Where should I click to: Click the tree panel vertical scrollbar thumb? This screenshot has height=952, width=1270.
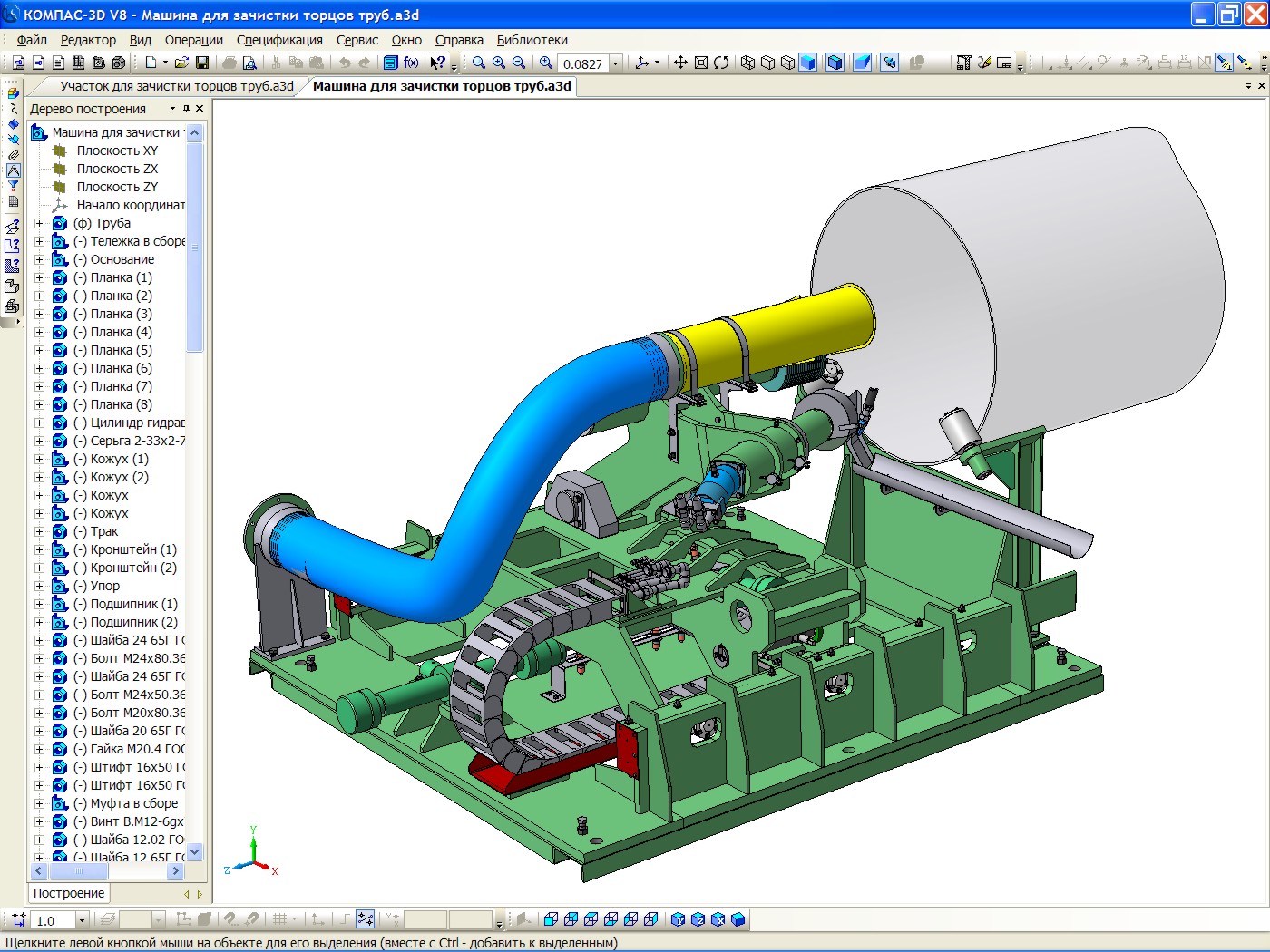pyautogui.click(x=194, y=247)
